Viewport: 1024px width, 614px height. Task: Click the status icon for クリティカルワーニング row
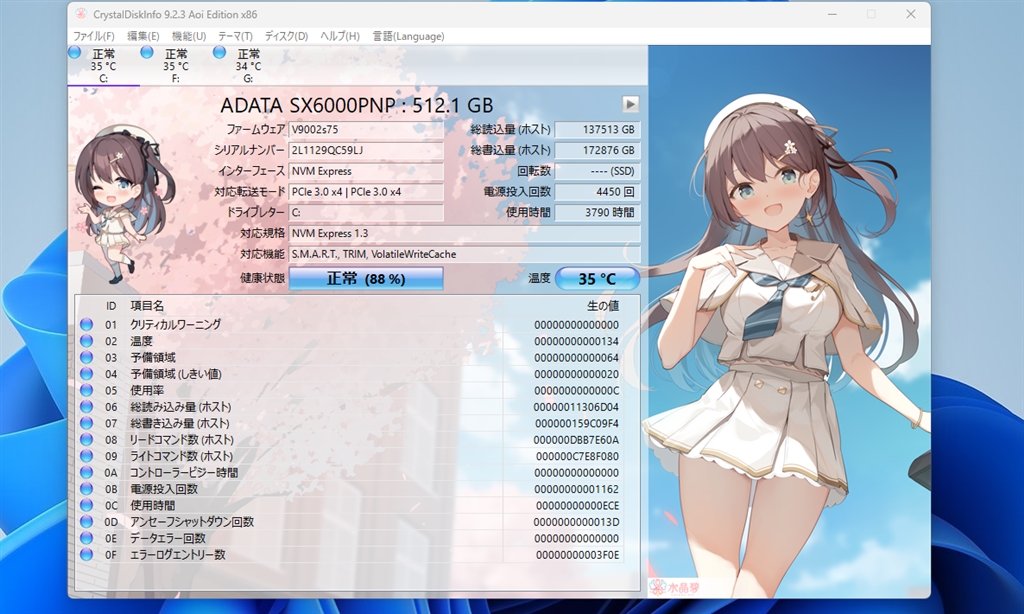(x=86, y=324)
